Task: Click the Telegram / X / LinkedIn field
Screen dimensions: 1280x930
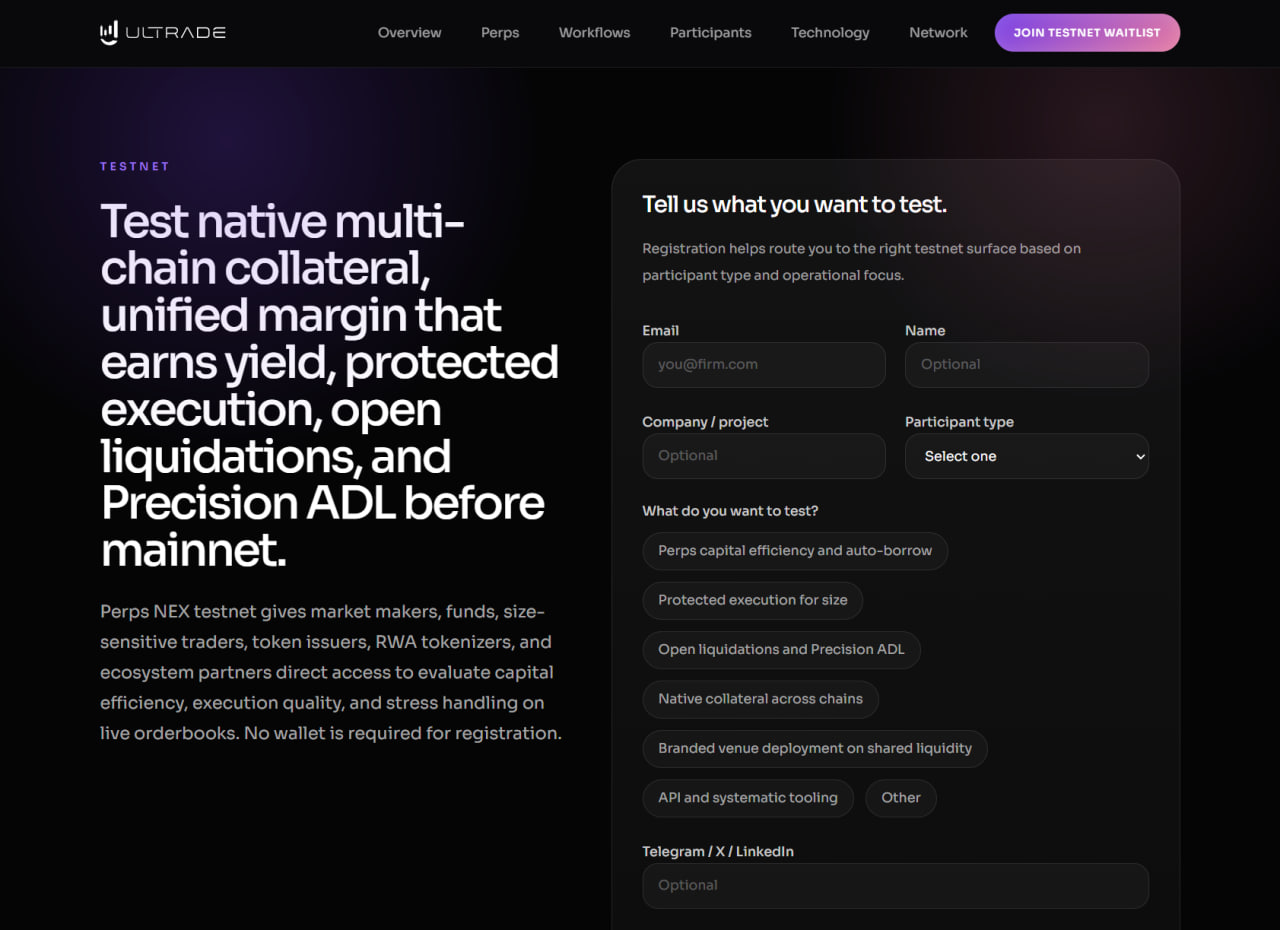Action: [895, 886]
